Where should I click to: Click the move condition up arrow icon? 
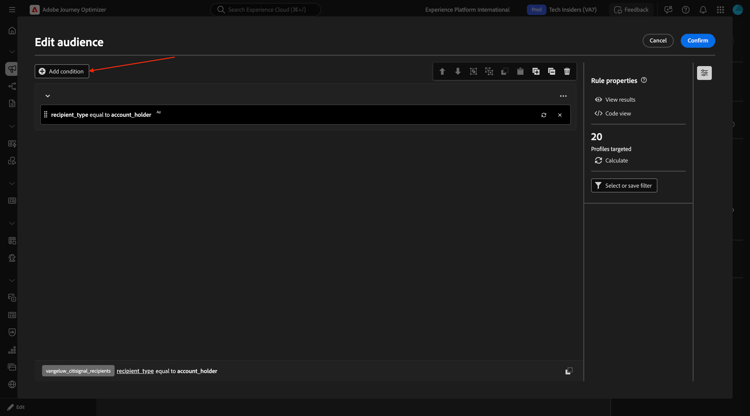(442, 71)
